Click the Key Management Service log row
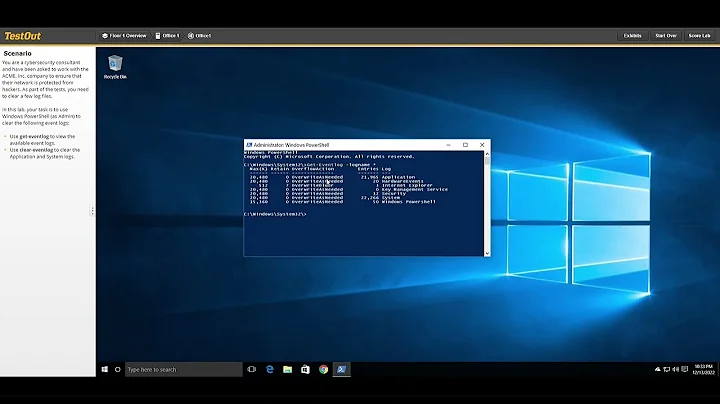Viewport: 720px width, 404px height. point(349,190)
